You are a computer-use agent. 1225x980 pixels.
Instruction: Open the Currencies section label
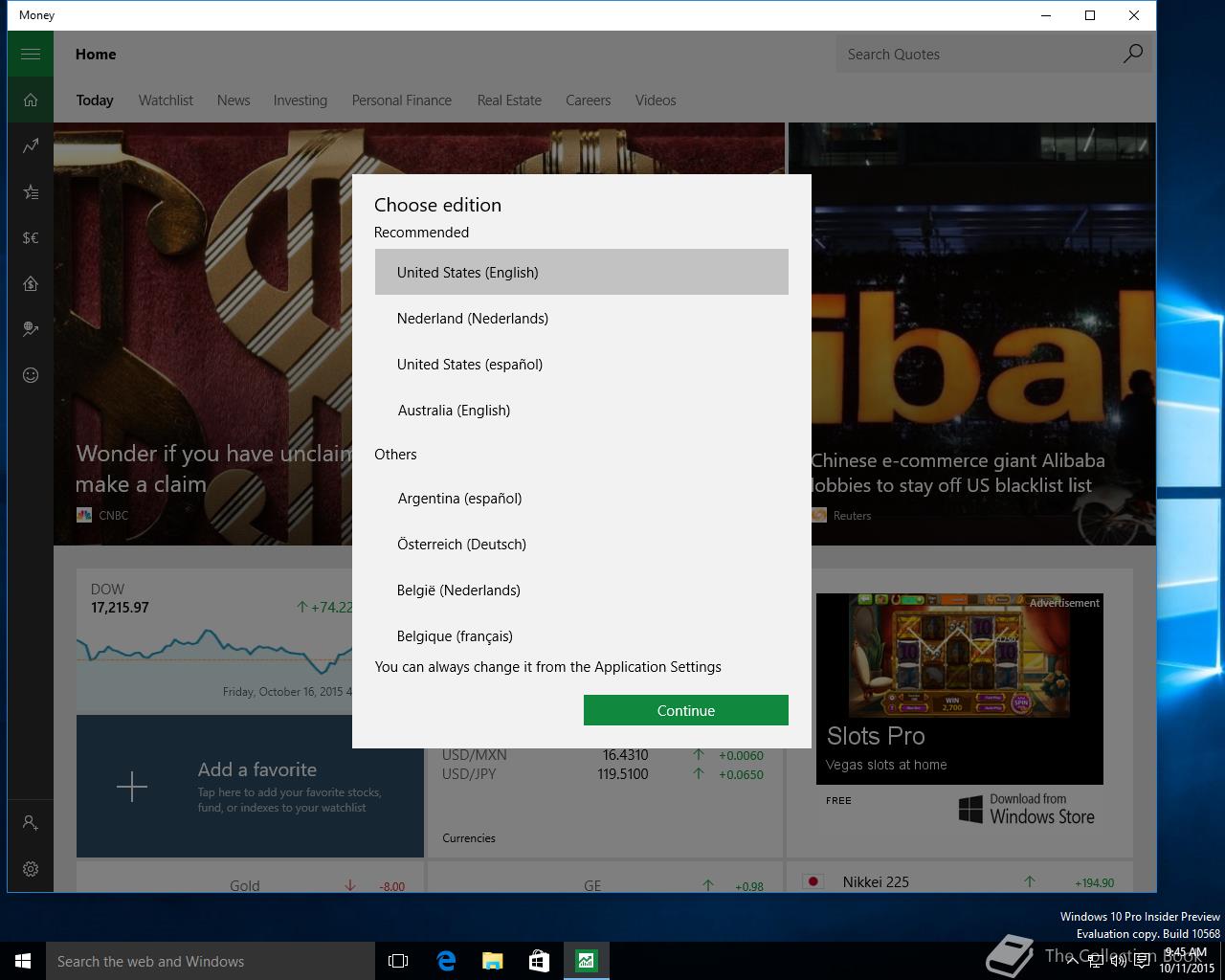(x=469, y=838)
